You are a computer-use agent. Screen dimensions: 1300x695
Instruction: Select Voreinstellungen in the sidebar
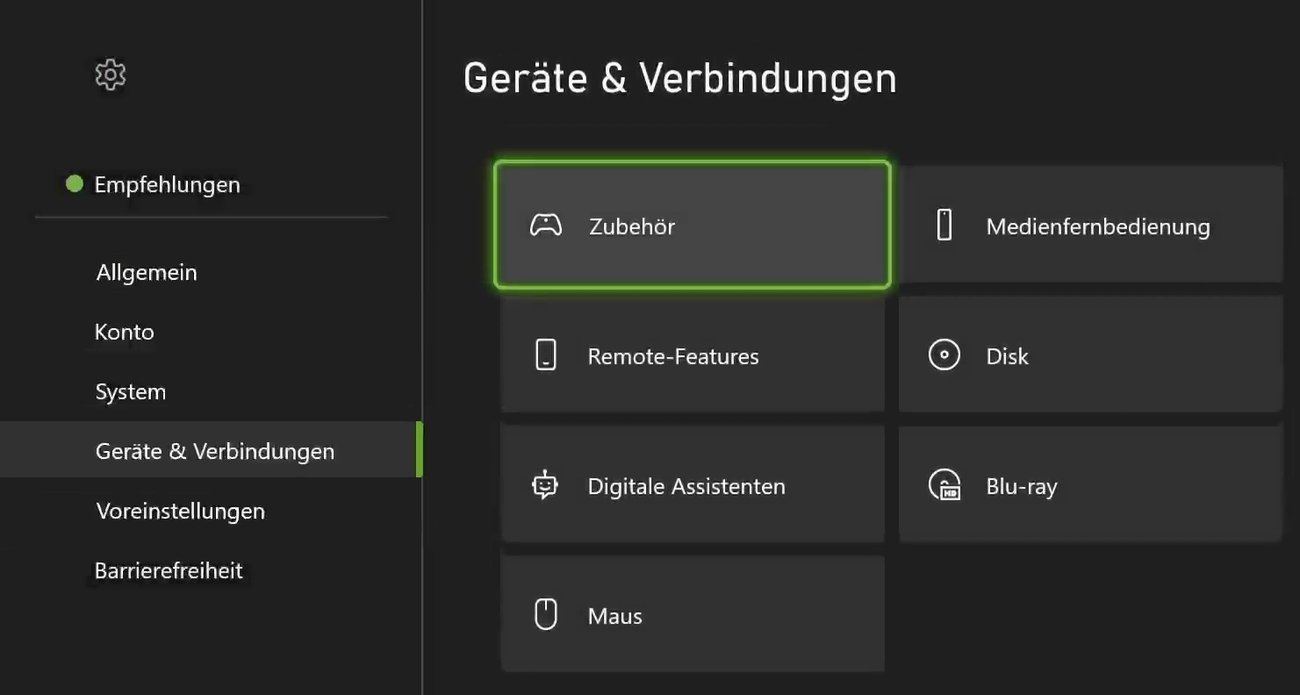pos(180,511)
